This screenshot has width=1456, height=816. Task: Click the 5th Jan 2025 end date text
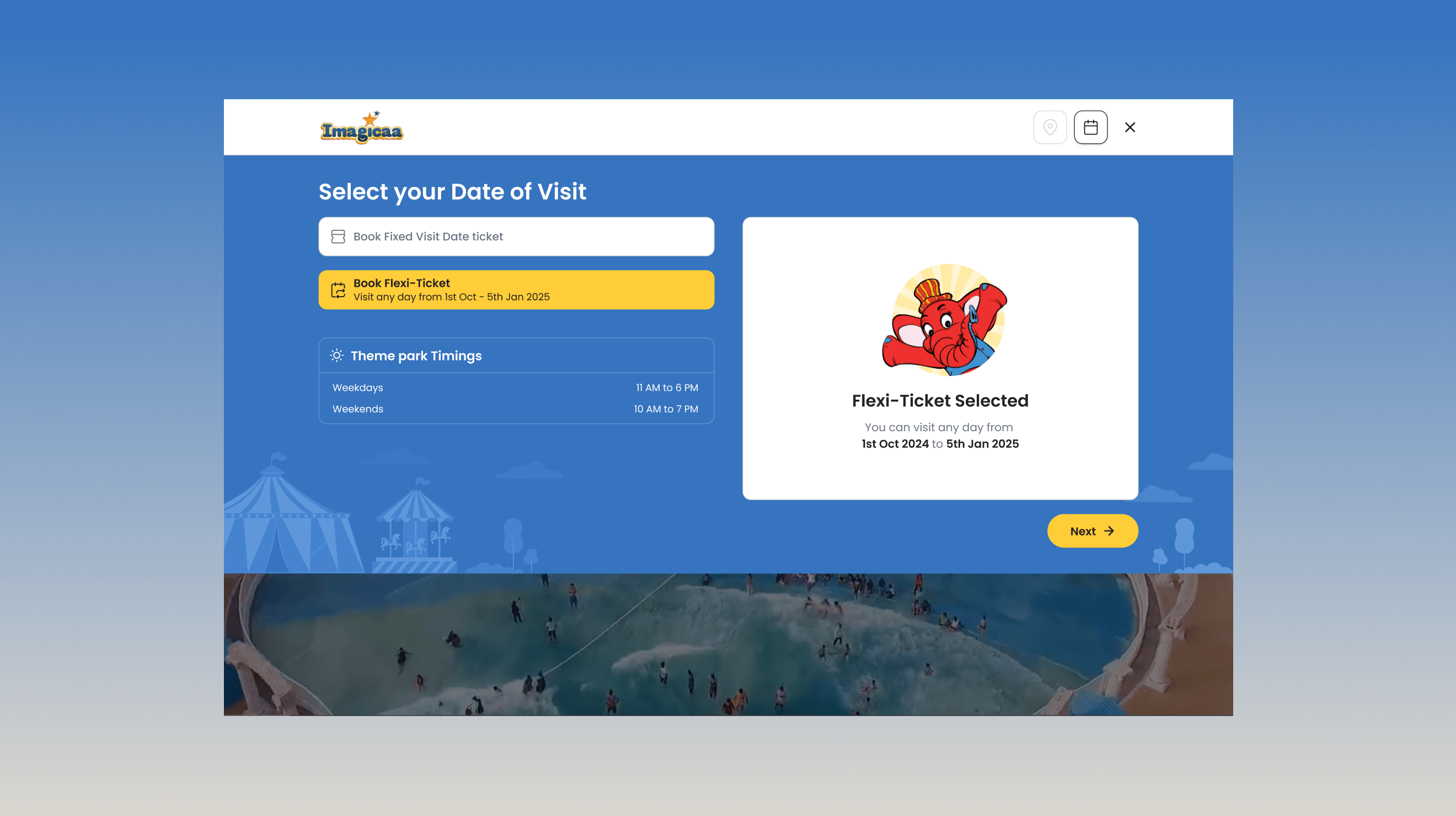(x=982, y=444)
